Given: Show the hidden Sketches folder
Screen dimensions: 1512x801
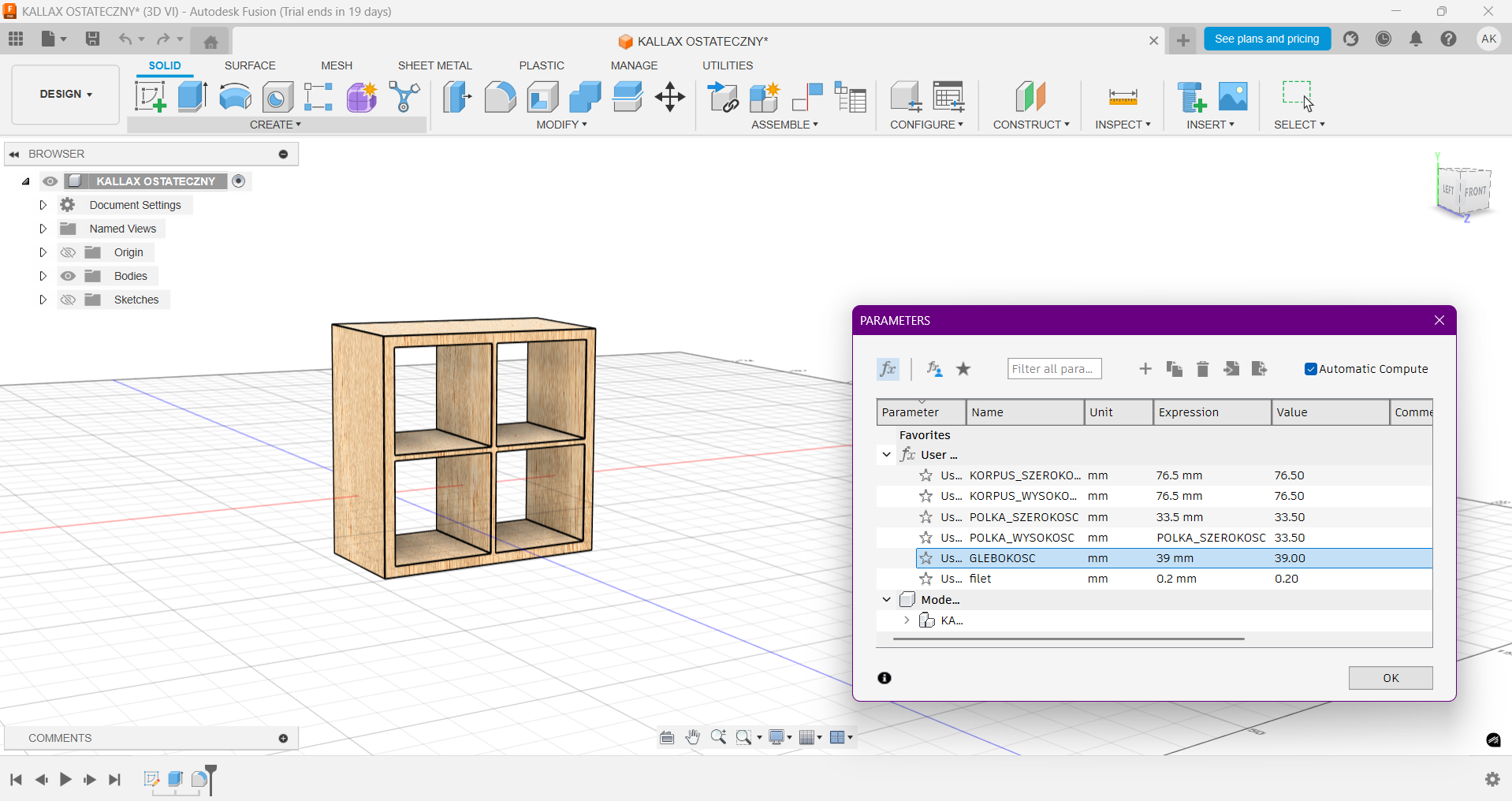Looking at the screenshot, I should (x=69, y=300).
